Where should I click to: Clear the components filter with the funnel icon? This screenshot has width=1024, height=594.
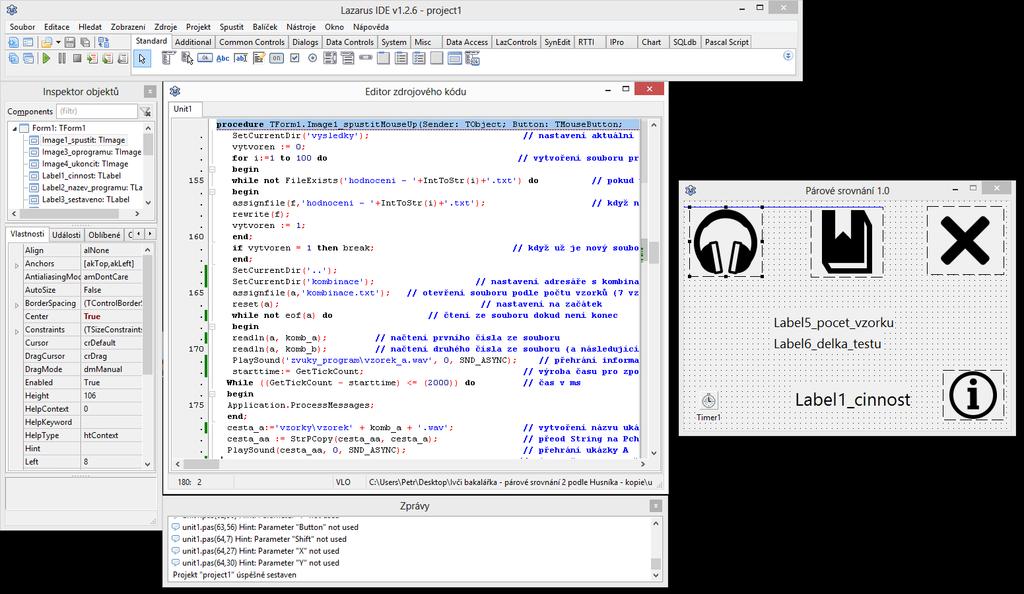tap(145, 112)
